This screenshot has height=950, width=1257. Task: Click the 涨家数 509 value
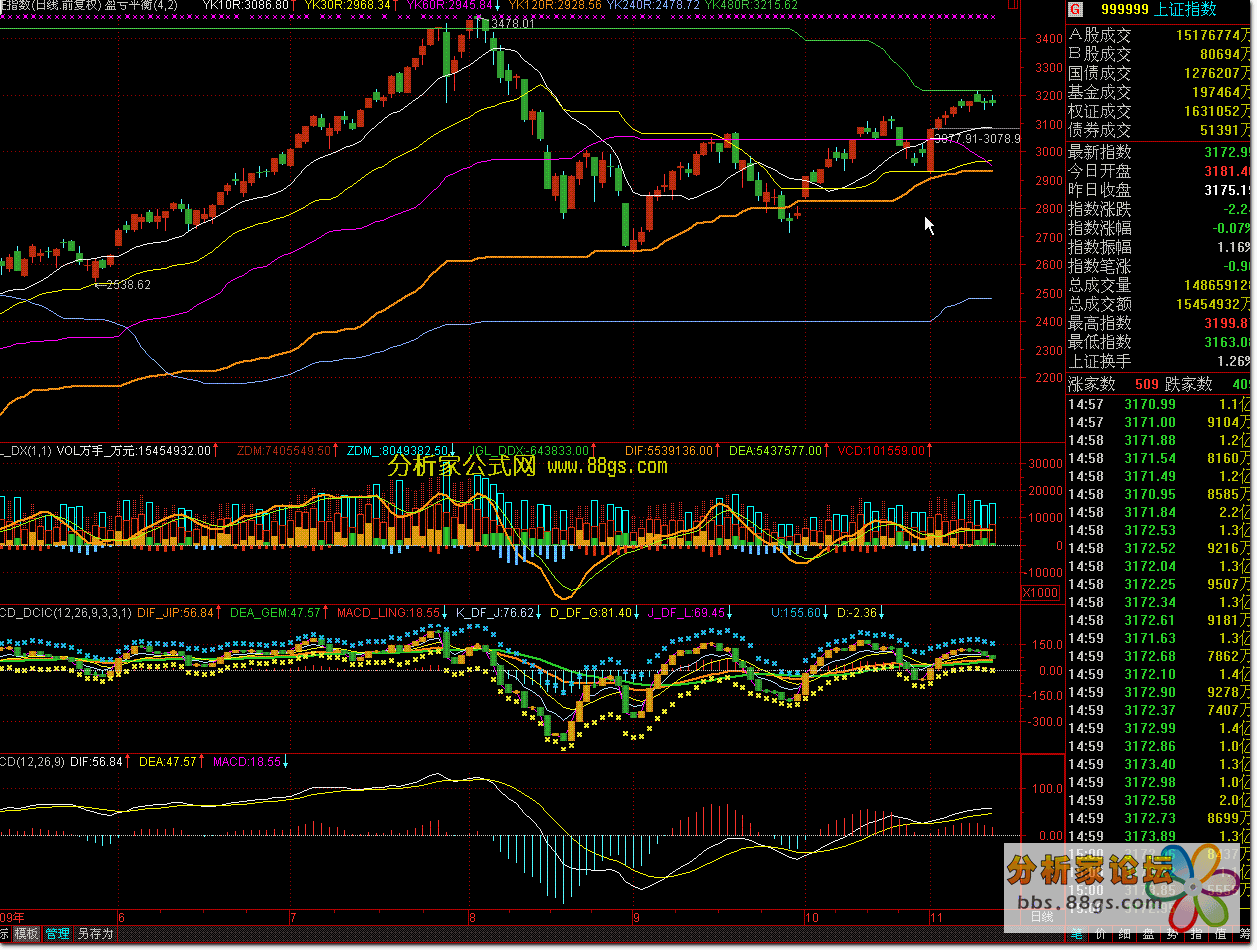coord(1146,384)
